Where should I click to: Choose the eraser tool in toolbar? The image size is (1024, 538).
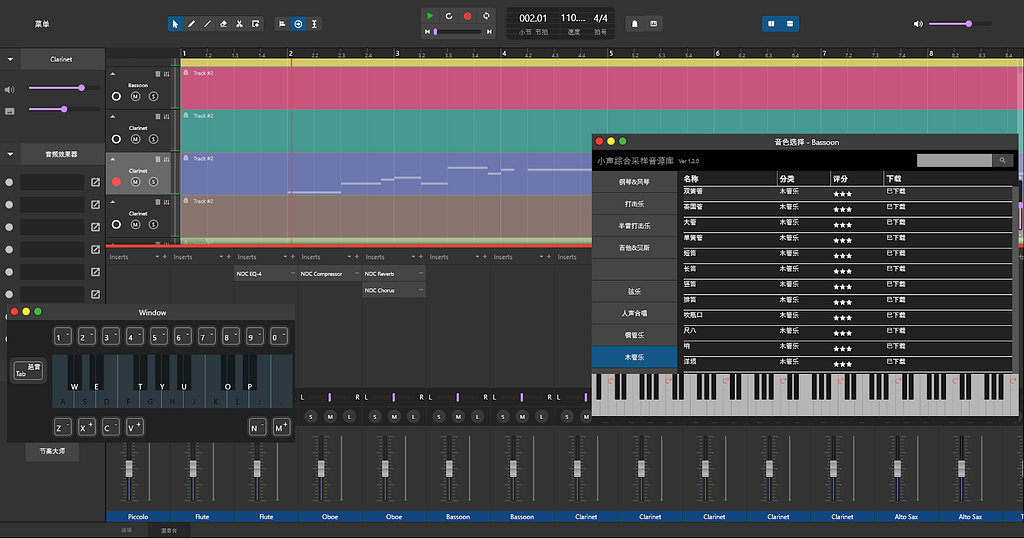[x=223, y=23]
